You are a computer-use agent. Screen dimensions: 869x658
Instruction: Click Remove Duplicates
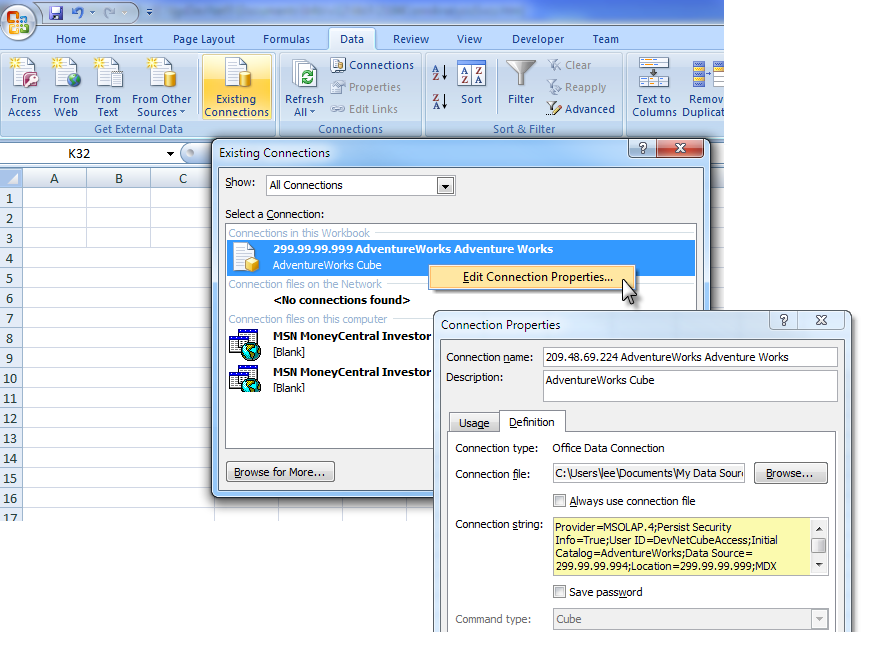[x=703, y=87]
